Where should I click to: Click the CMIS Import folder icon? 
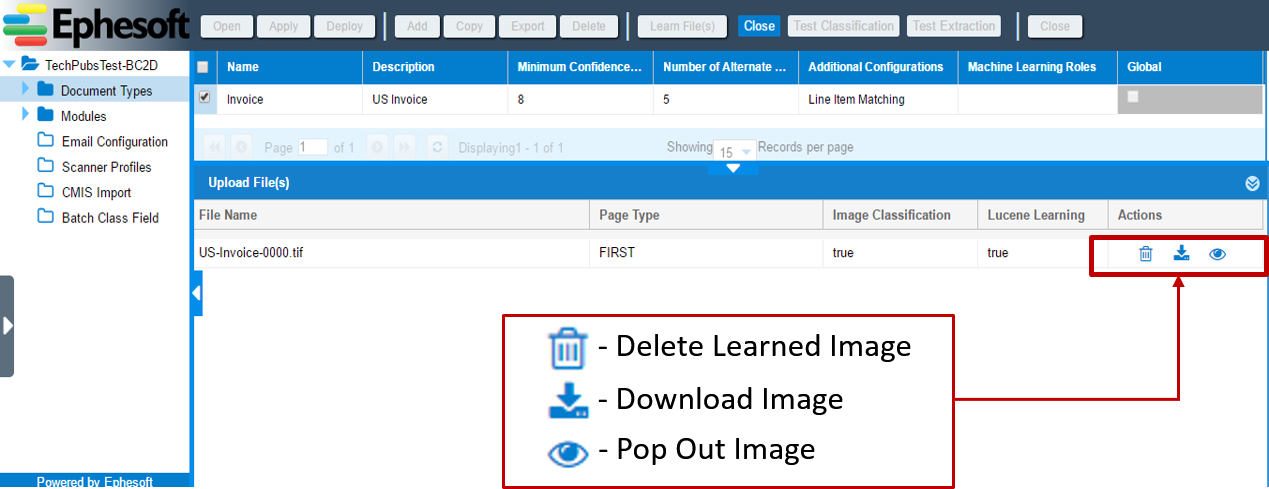pyautogui.click(x=45, y=190)
